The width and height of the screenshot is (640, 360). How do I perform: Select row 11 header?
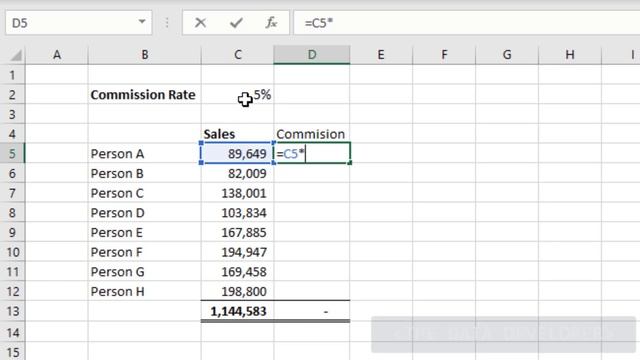[x=12, y=271]
